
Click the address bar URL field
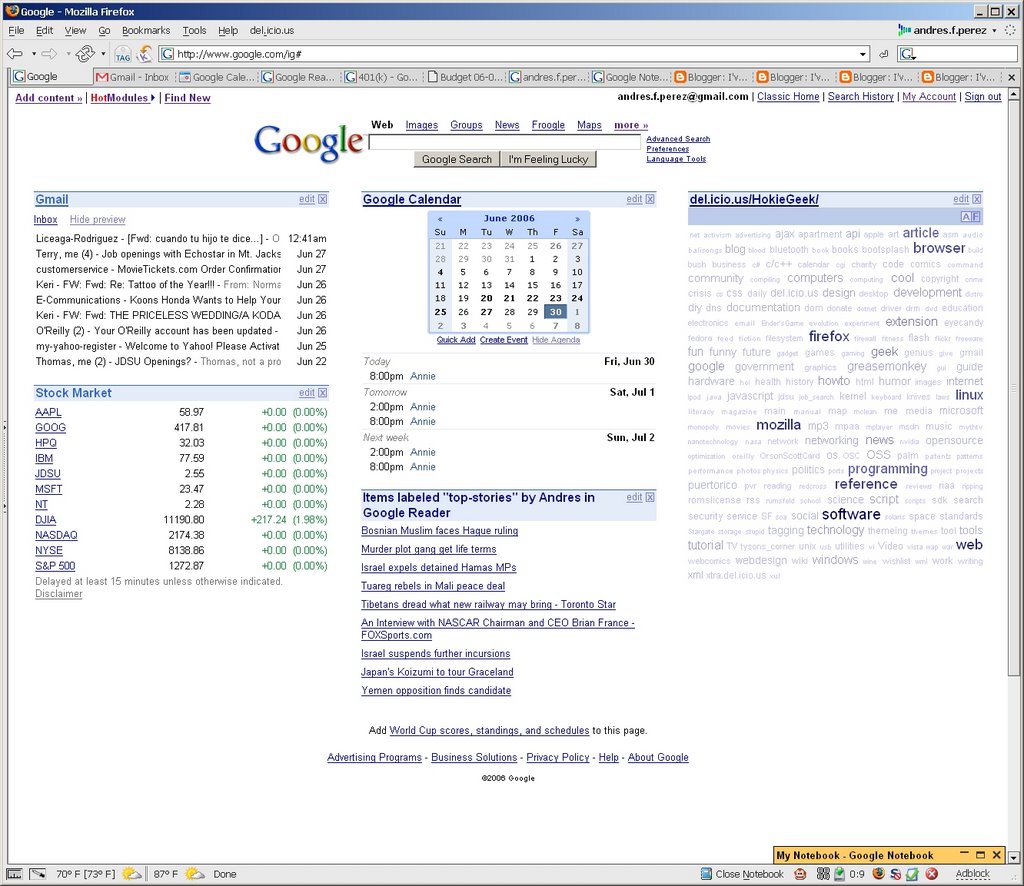click(516, 54)
